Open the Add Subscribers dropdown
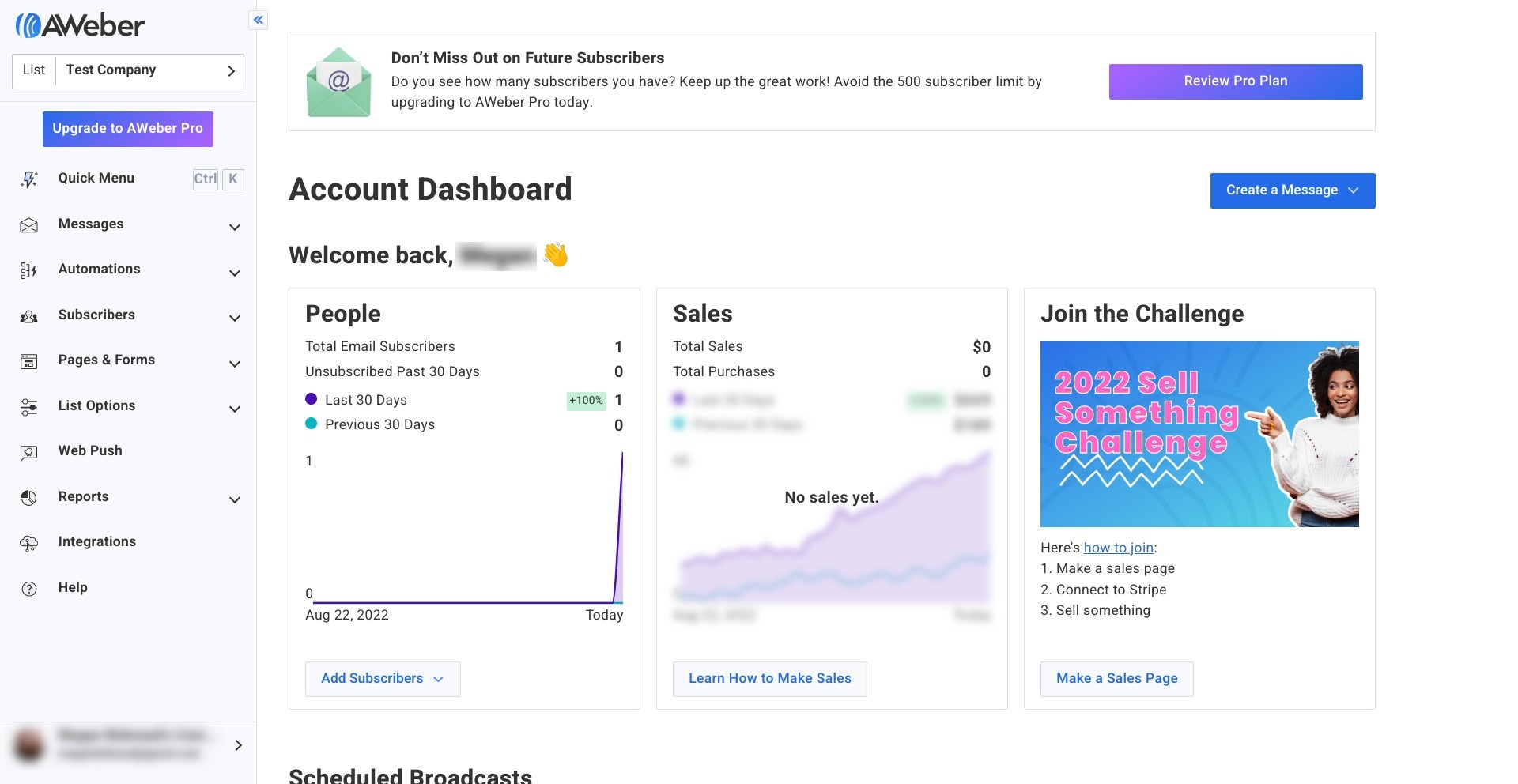1518x784 pixels. click(x=383, y=679)
